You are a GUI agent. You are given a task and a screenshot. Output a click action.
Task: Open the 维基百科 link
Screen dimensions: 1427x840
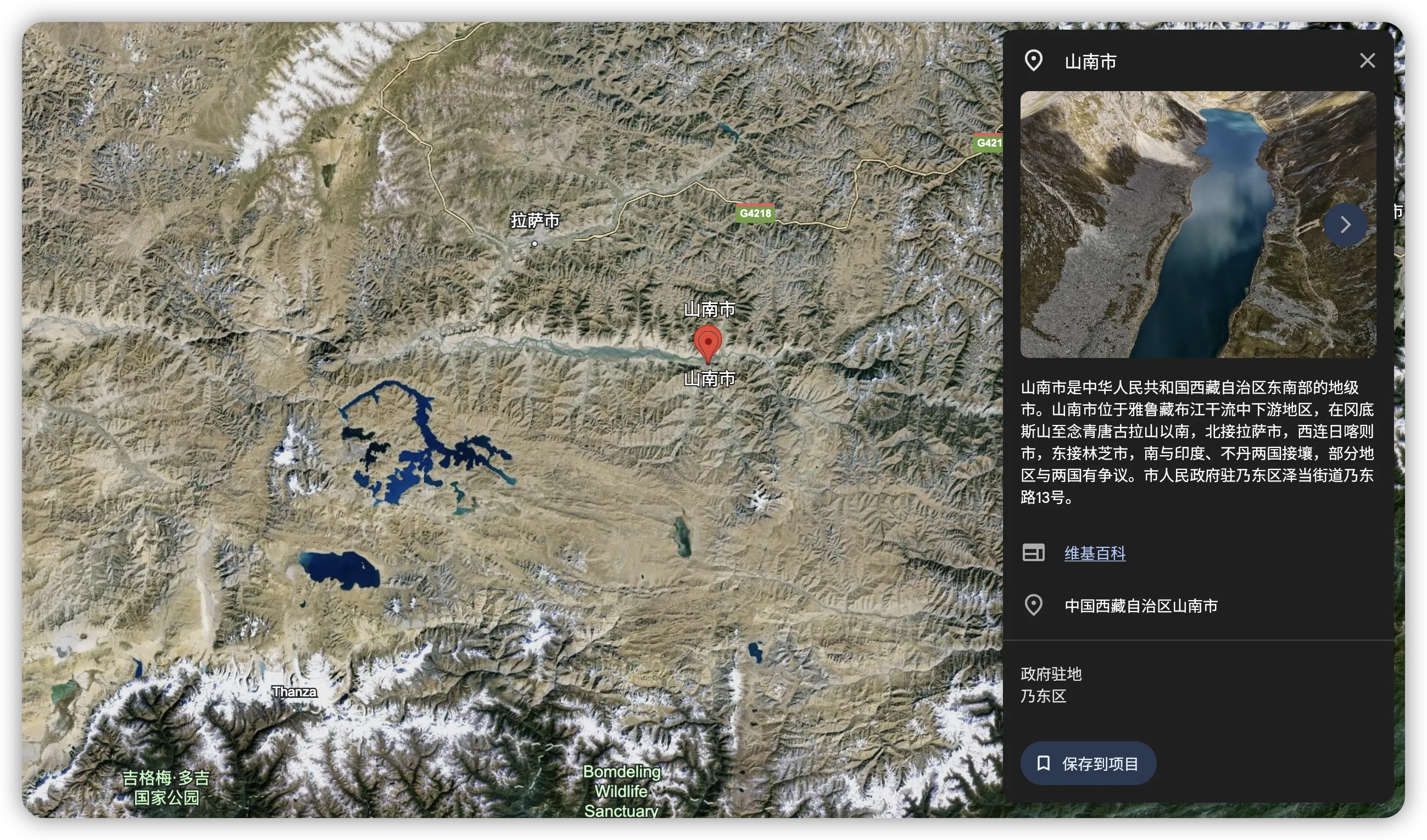click(x=1095, y=553)
